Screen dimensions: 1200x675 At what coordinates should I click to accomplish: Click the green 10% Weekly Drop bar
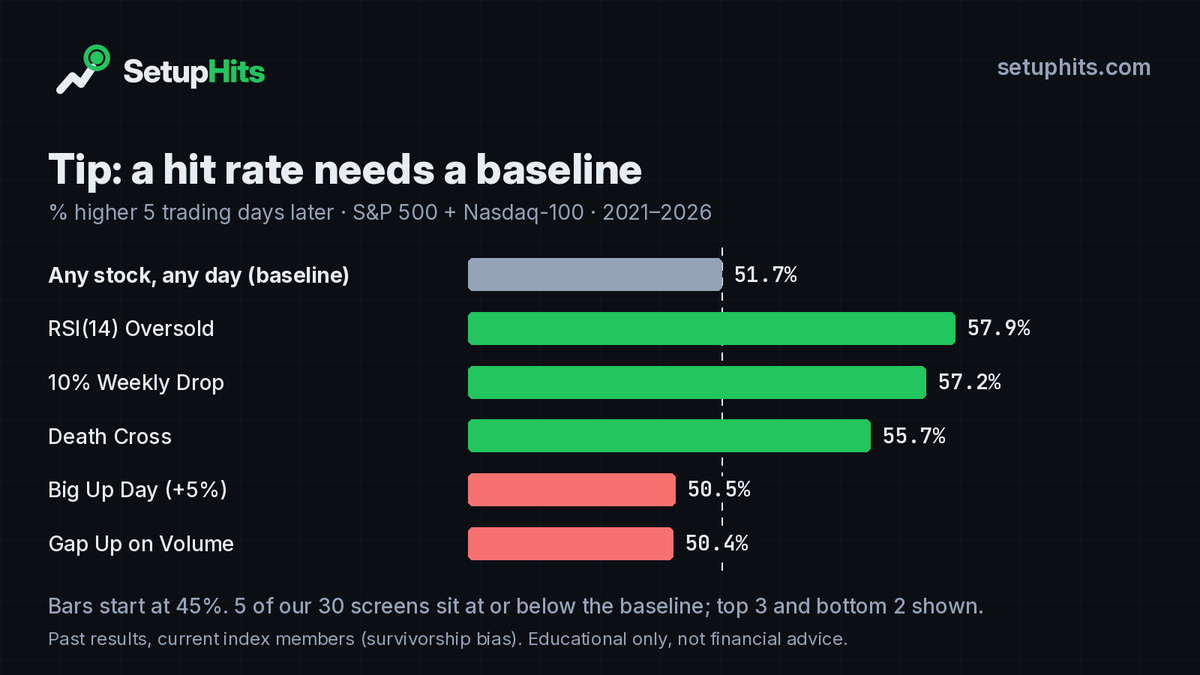tap(697, 382)
